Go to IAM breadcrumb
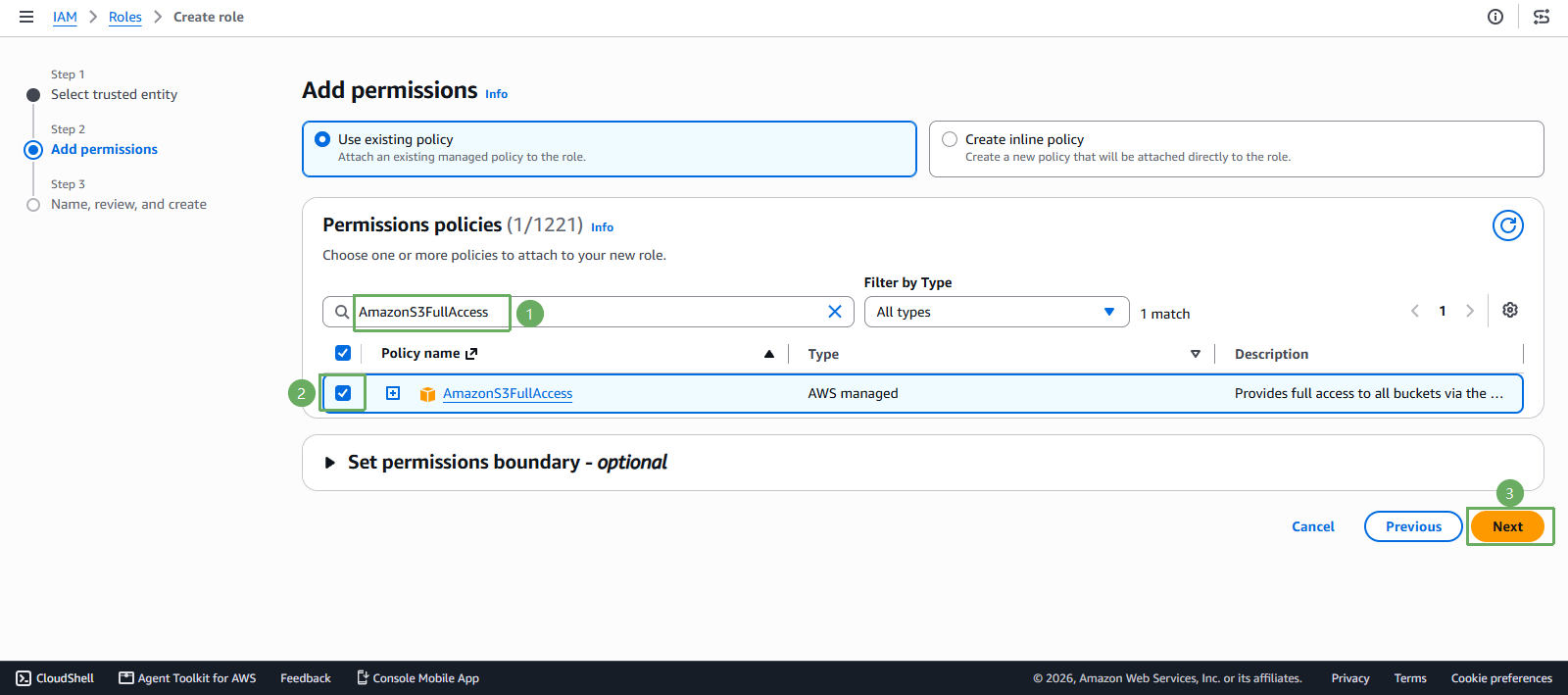 [x=65, y=17]
